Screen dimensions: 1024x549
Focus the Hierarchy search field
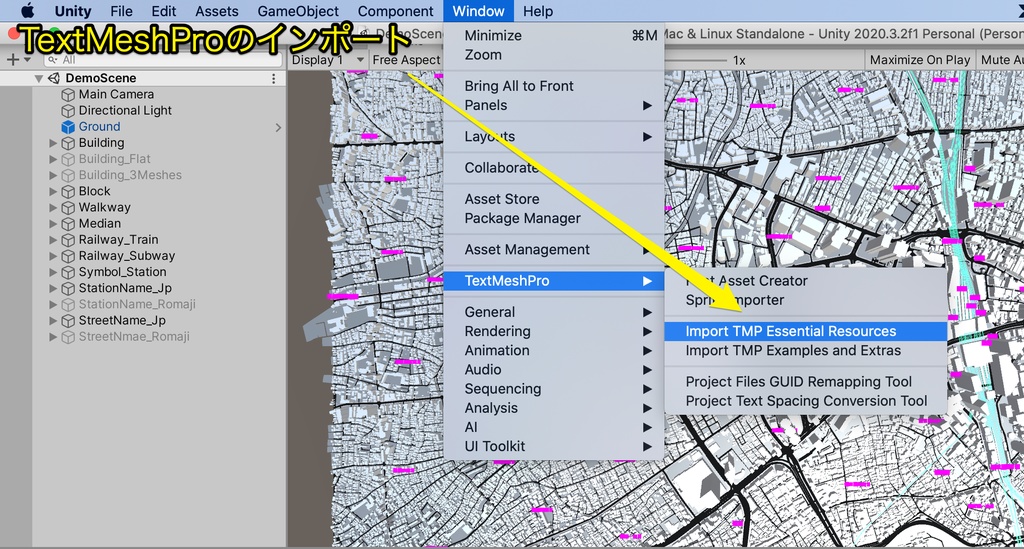point(163,60)
